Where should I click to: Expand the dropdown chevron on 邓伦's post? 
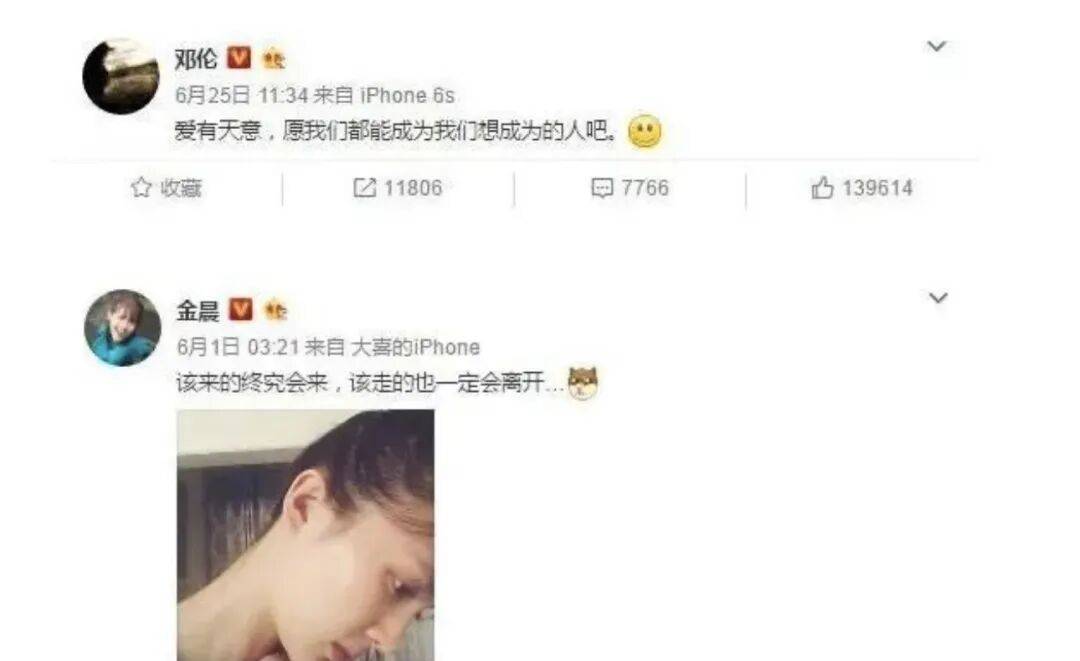coord(936,46)
